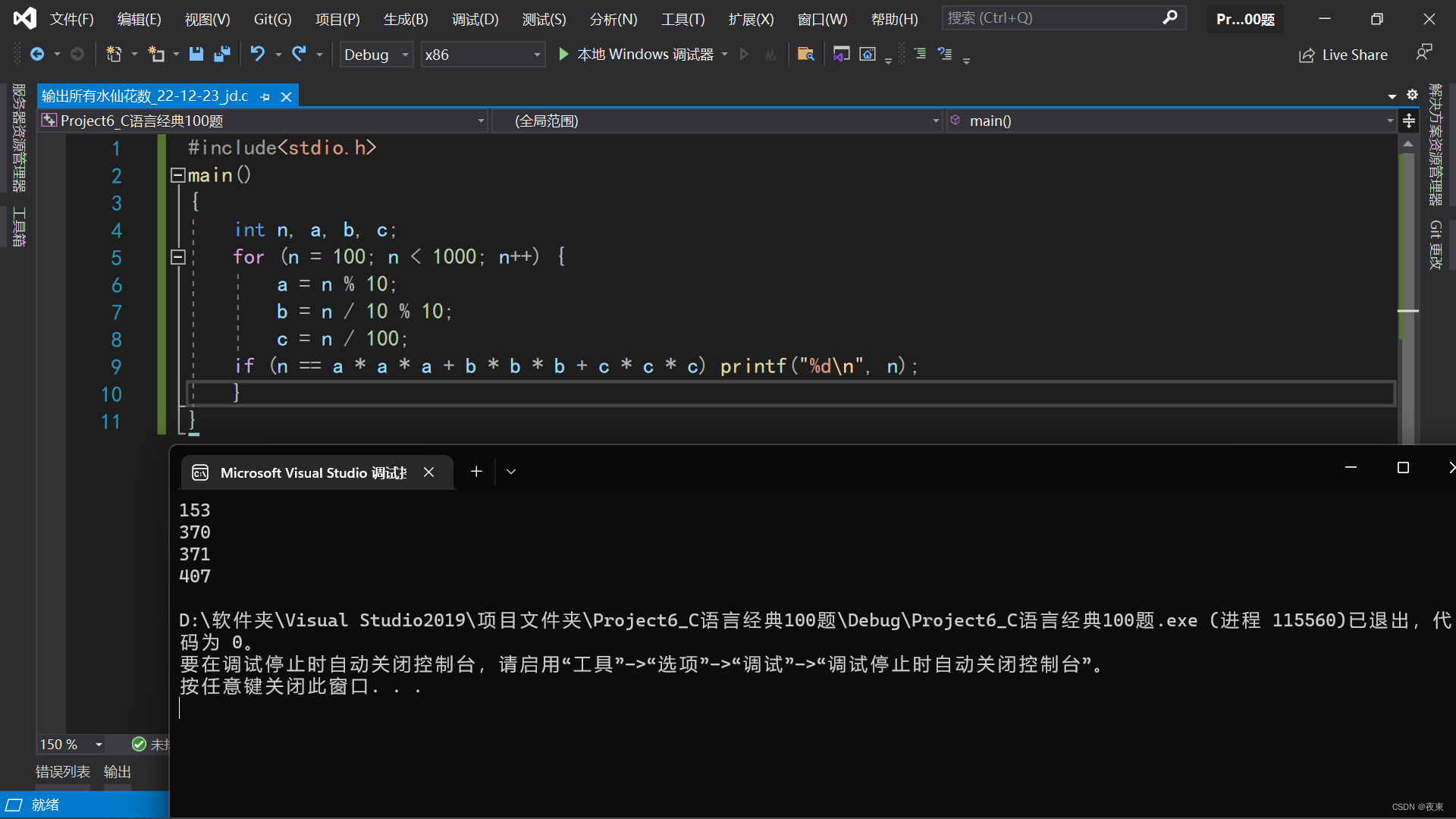The width and height of the screenshot is (1456, 819).
Task: Expand the 150 % zoom dropdown
Action: (x=99, y=745)
